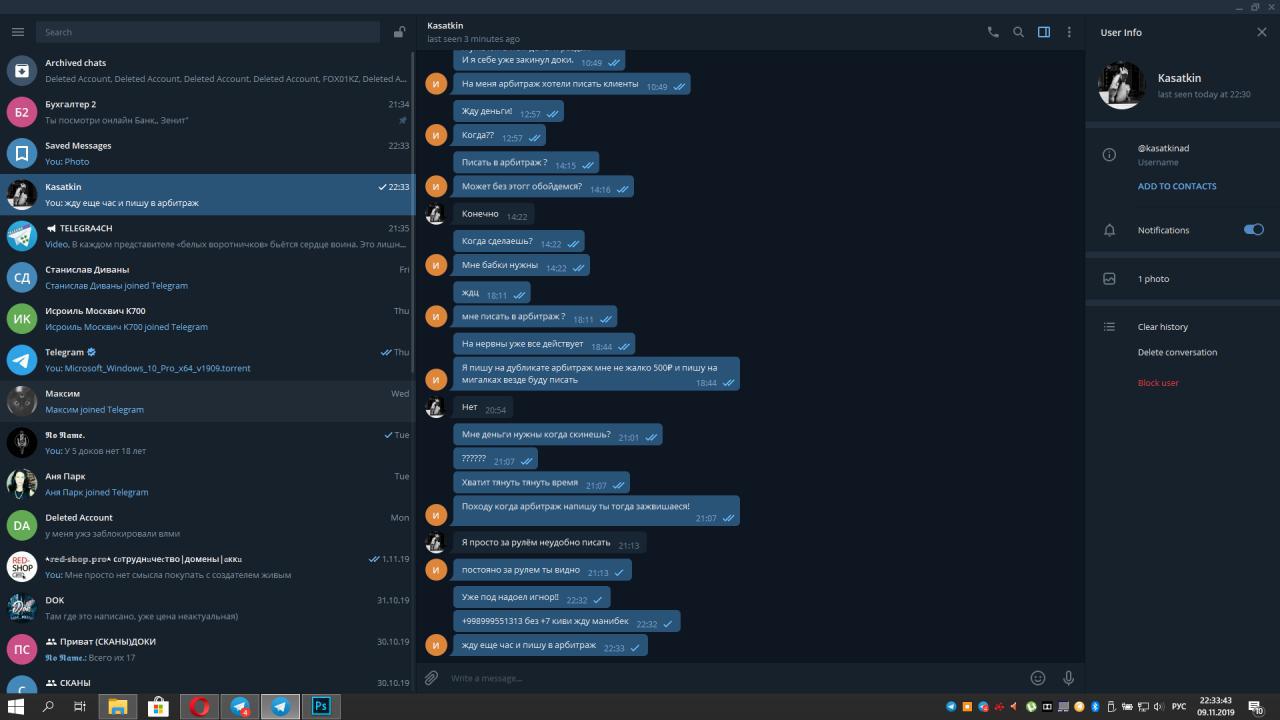1280x720 pixels.
Task: Click the Kasatkin profile picture in User Info
Action: (x=1121, y=85)
